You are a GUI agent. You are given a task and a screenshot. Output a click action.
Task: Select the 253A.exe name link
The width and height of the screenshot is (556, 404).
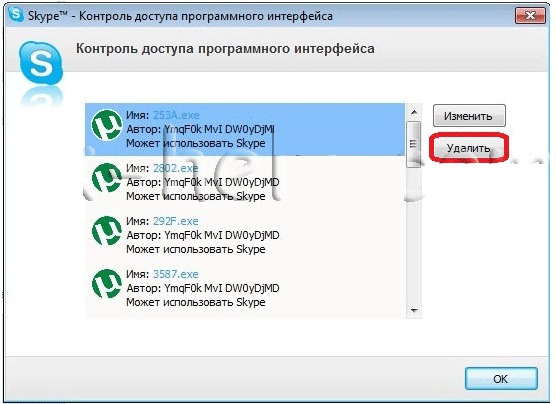(x=176, y=115)
